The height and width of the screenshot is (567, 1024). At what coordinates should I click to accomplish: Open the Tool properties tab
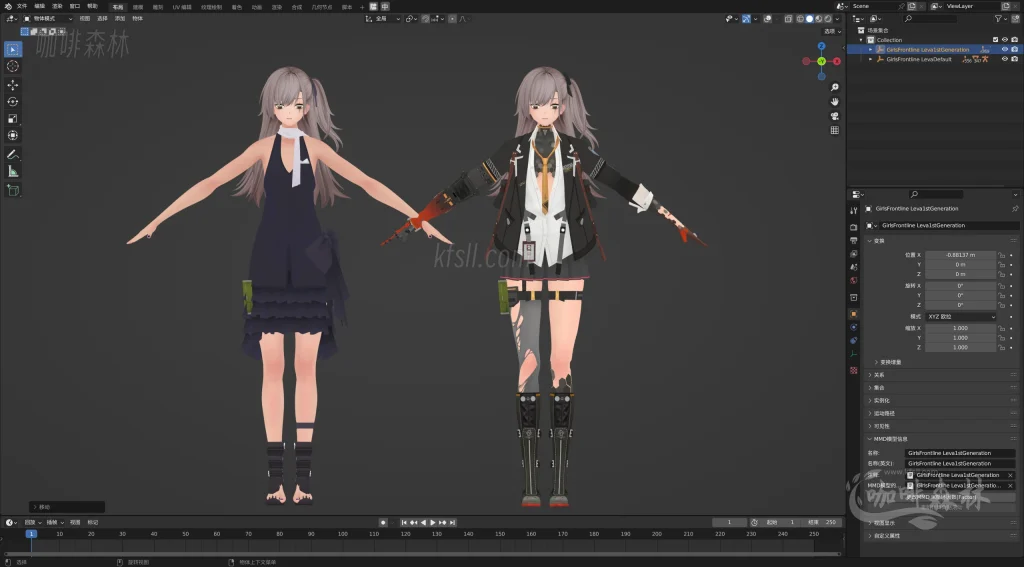[x=854, y=210]
